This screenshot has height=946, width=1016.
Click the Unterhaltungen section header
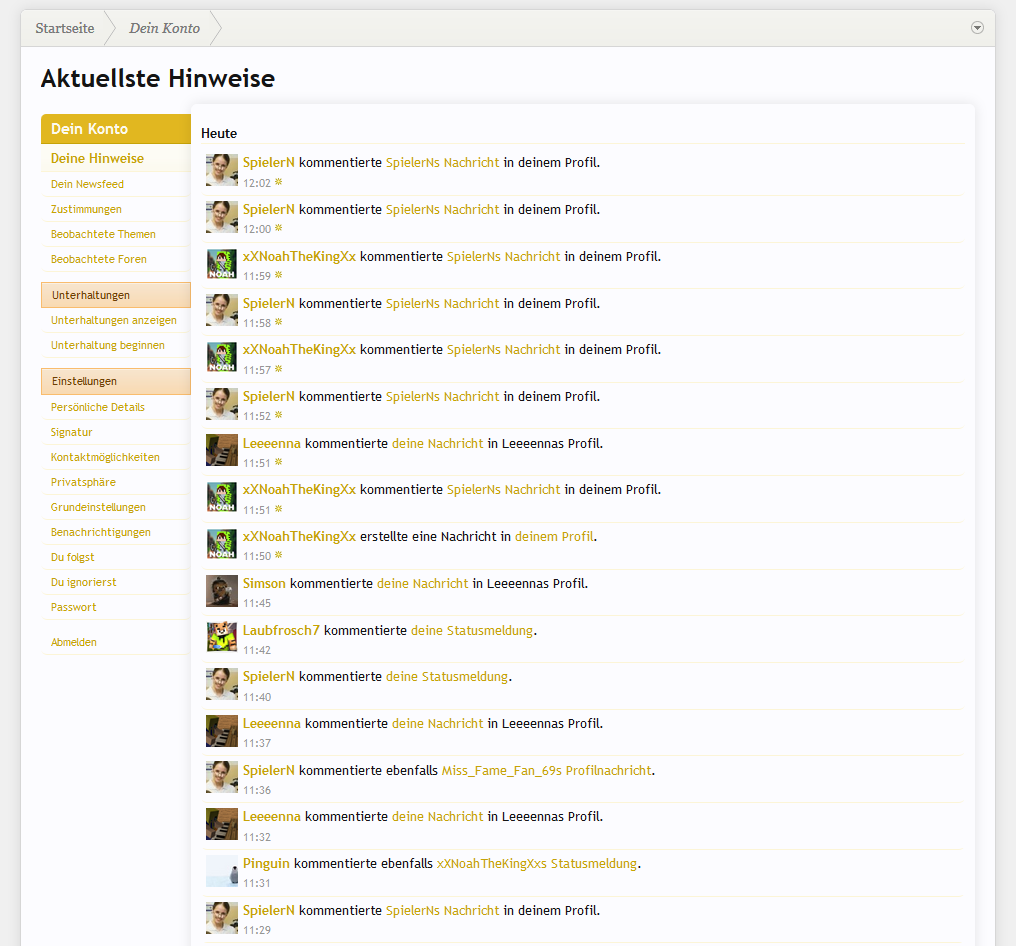116,295
